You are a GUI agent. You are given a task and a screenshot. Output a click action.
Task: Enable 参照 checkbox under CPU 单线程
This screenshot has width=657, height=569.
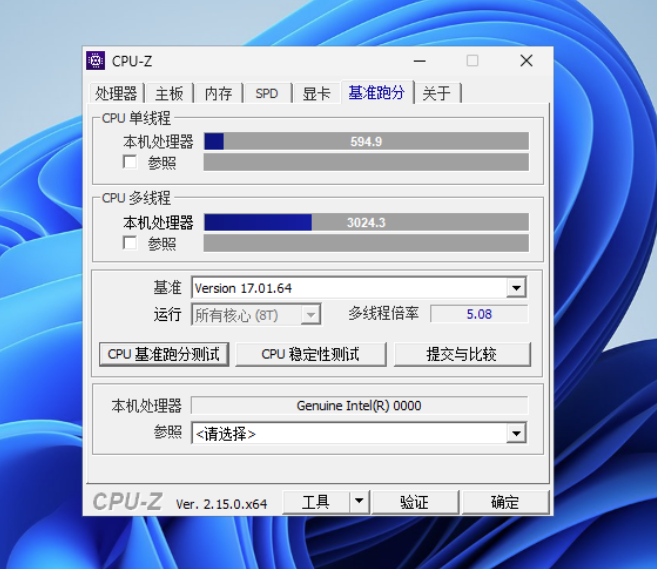130,162
